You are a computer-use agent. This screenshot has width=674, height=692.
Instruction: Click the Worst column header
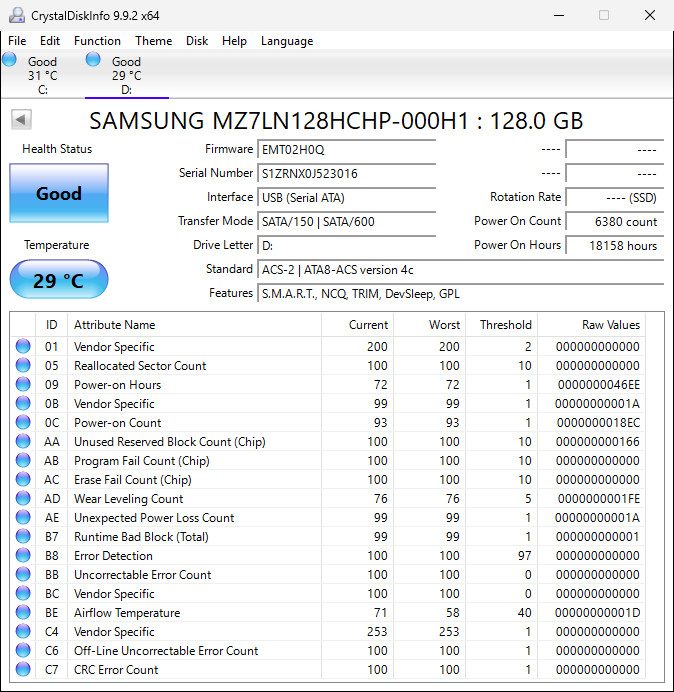pyautogui.click(x=429, y=325)
